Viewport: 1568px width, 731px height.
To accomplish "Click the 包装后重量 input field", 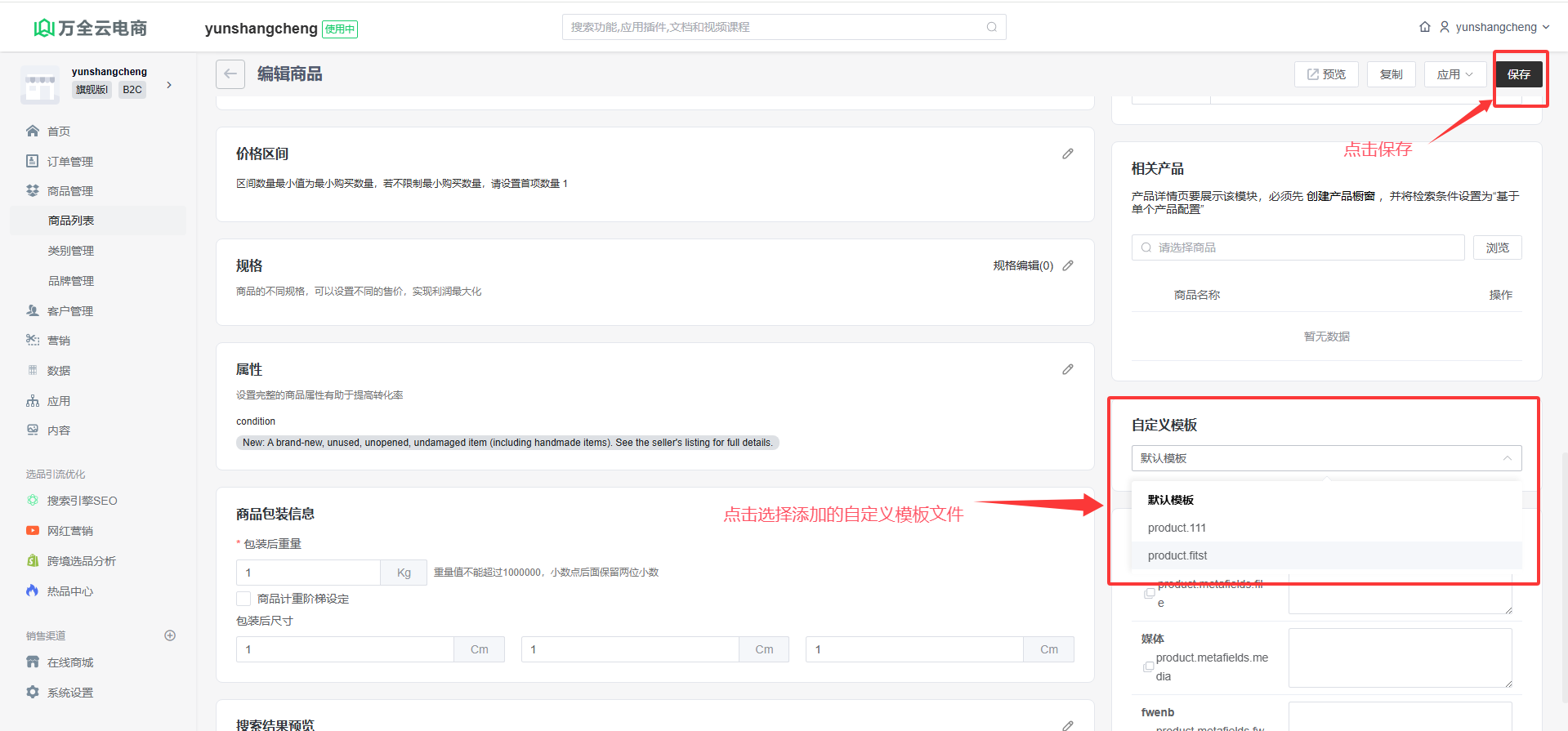I will (x=308, y=573).
